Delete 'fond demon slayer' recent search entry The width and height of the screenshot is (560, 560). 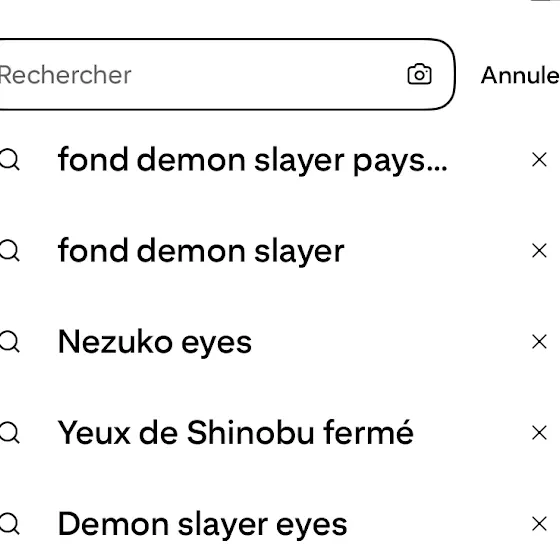(x=539, y=251)
